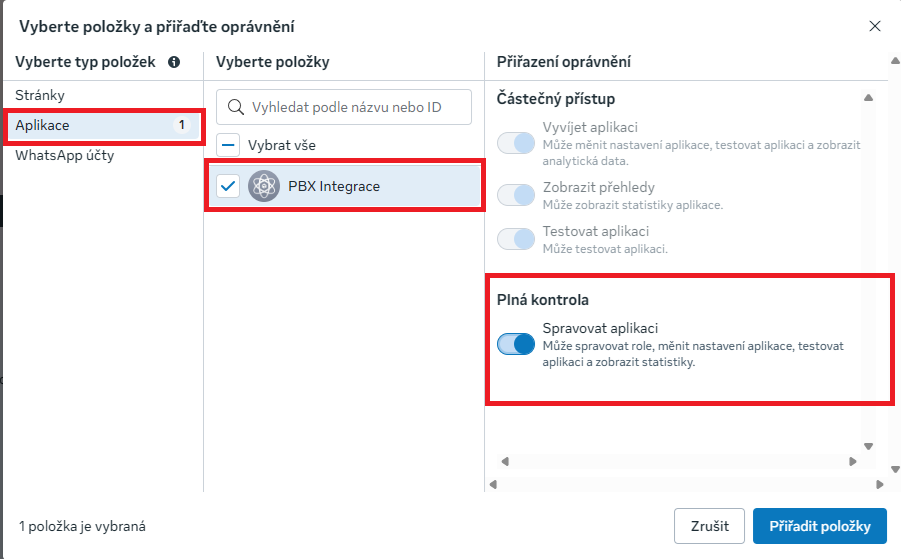Click the scroll down arrow in permissions panel
901x559 pixels.
click(868, 446)
